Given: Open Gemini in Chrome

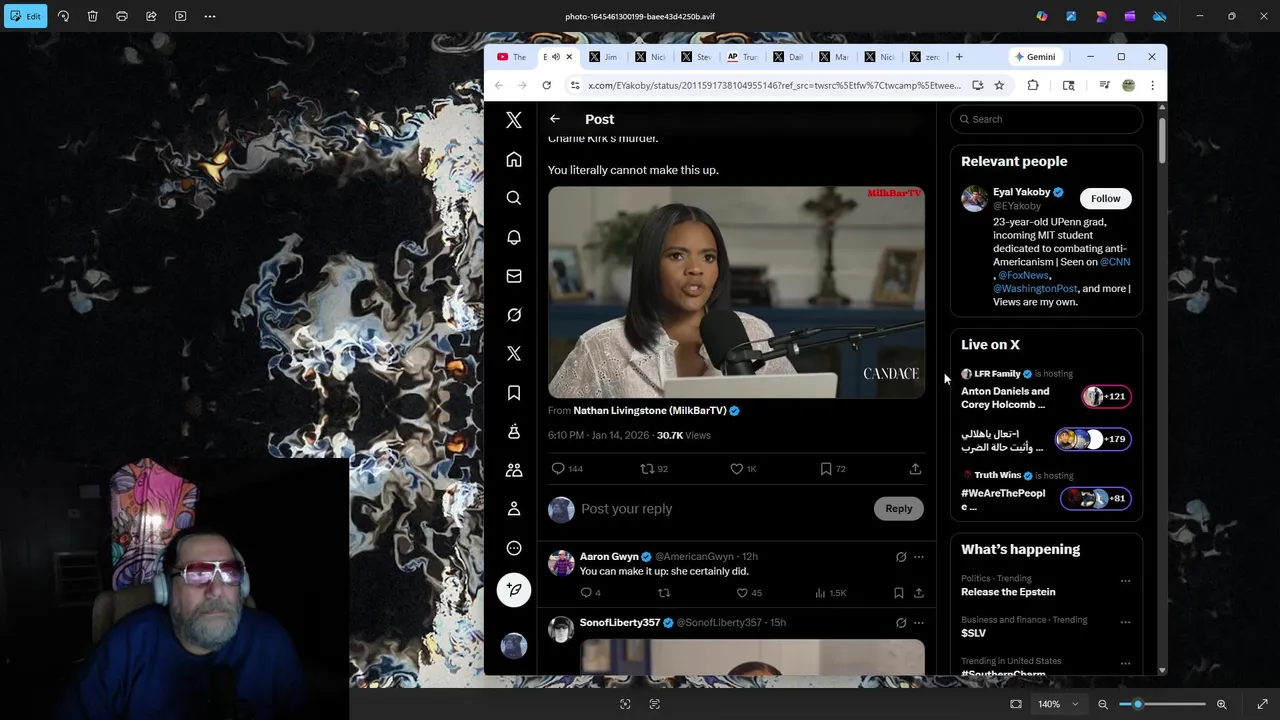Looking at the screenshot, I should [x=1034, y=57].
